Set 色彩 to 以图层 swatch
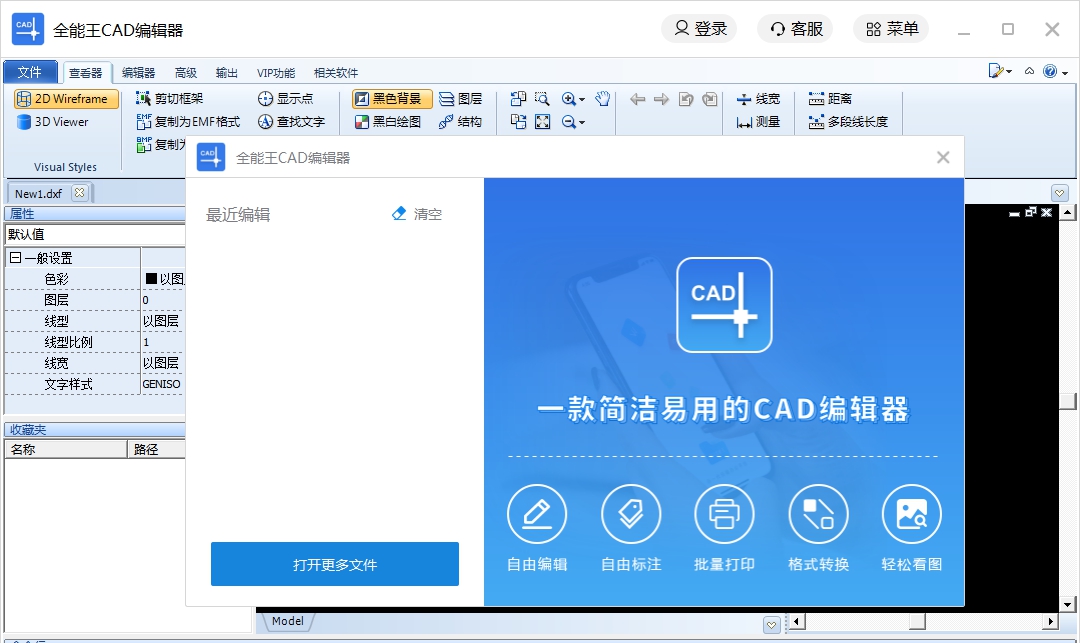This screenshot has width=1080, height=643. tap(162, 277)
